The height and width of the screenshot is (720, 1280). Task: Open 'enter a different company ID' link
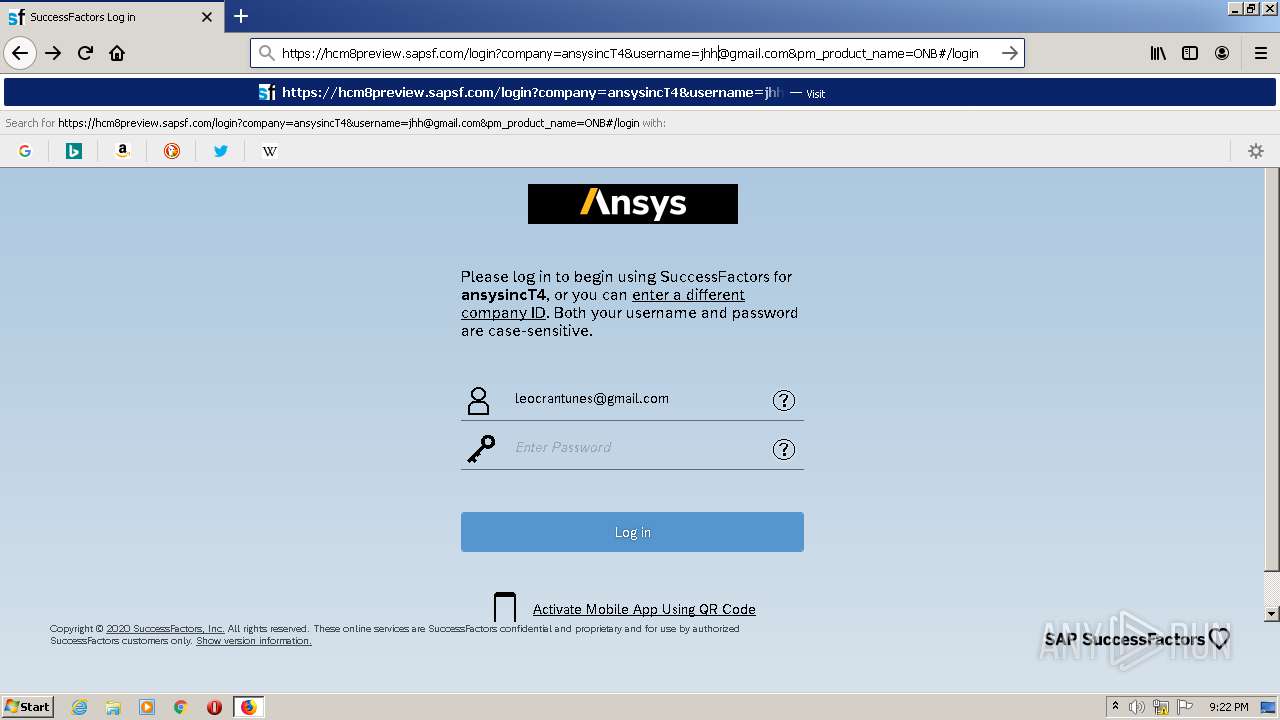603,304
